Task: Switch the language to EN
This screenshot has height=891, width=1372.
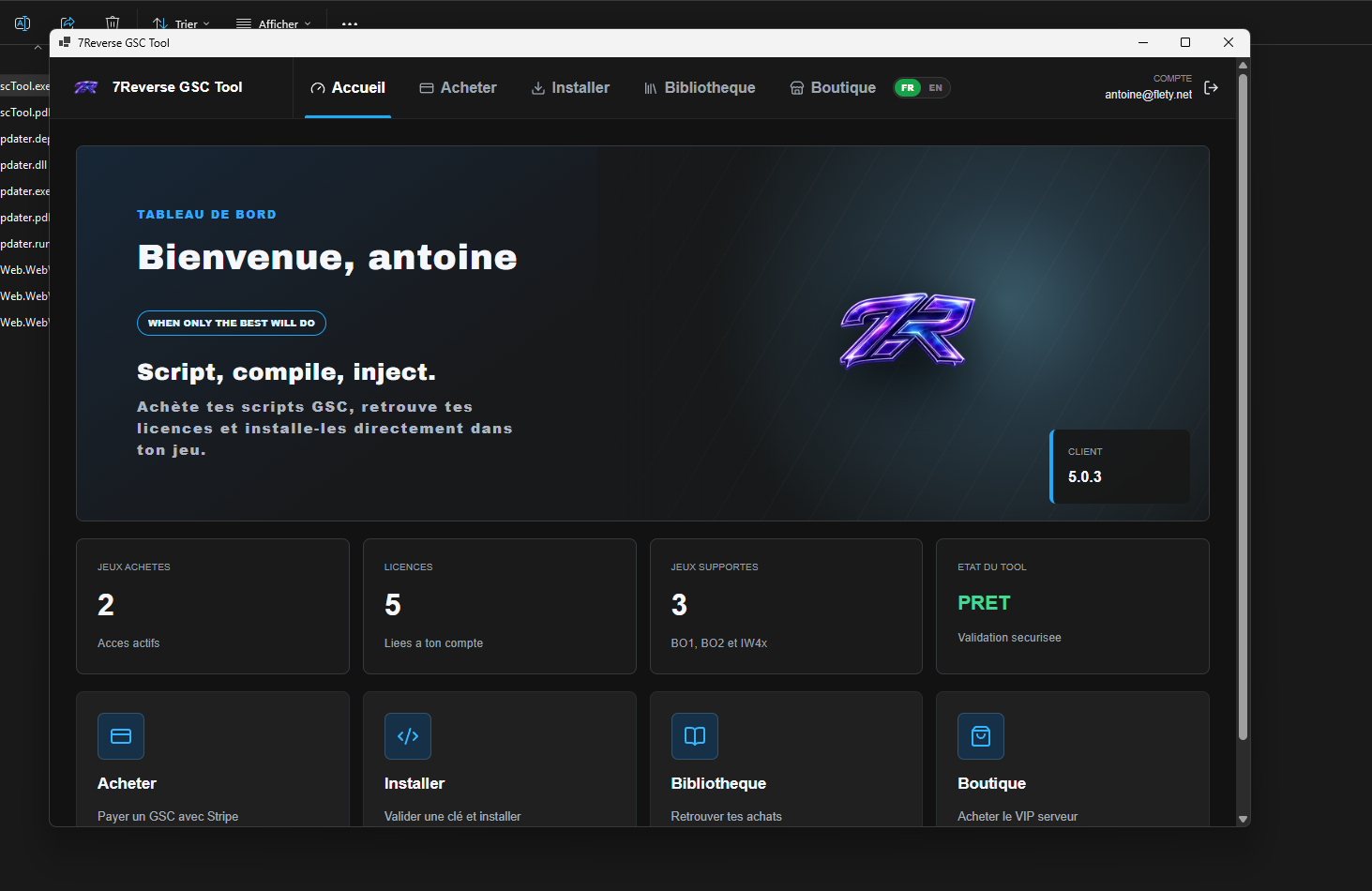Action: point(936,88)
